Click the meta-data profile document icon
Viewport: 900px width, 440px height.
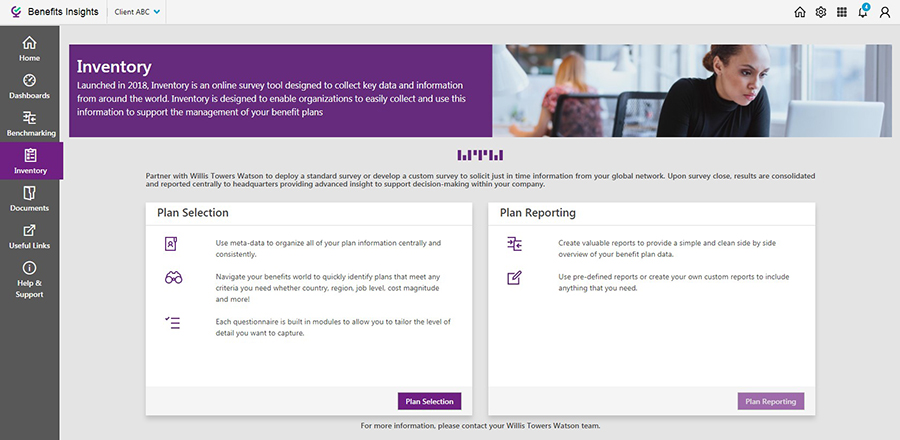pyautogui.click(x=171, y=244)
